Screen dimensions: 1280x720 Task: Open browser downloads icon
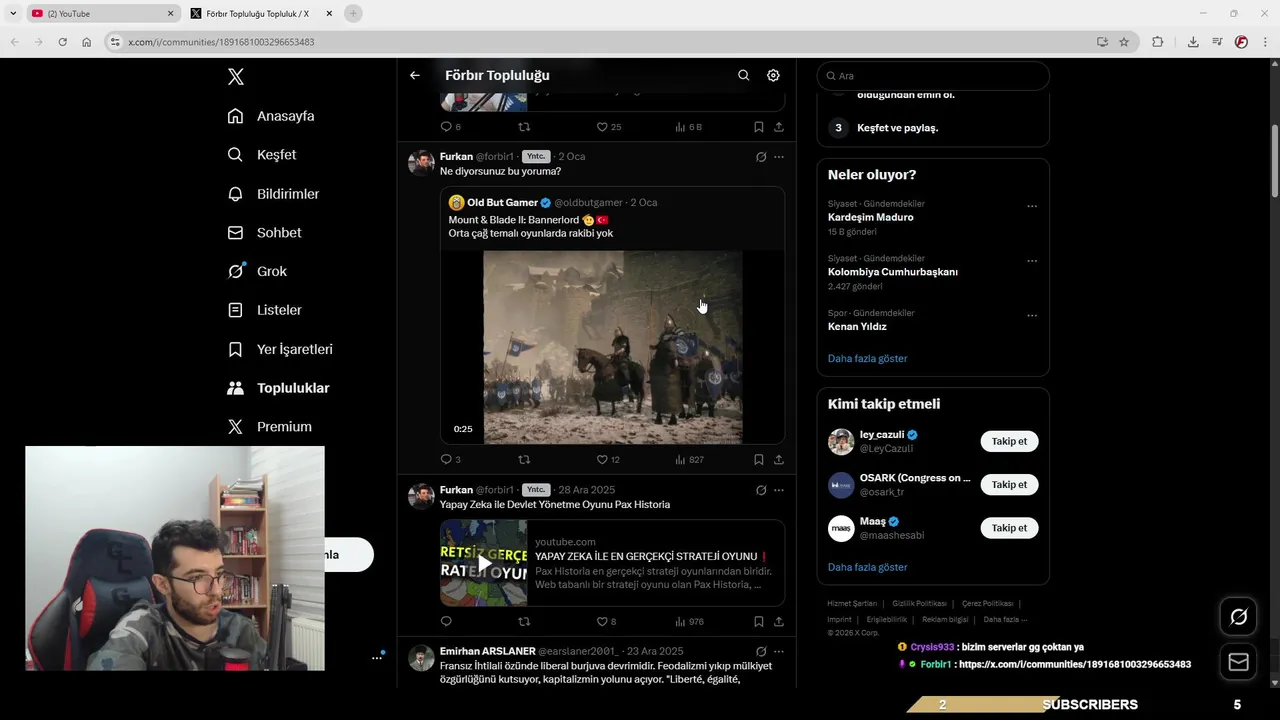pyautogui.click(x=1193, y=42)
